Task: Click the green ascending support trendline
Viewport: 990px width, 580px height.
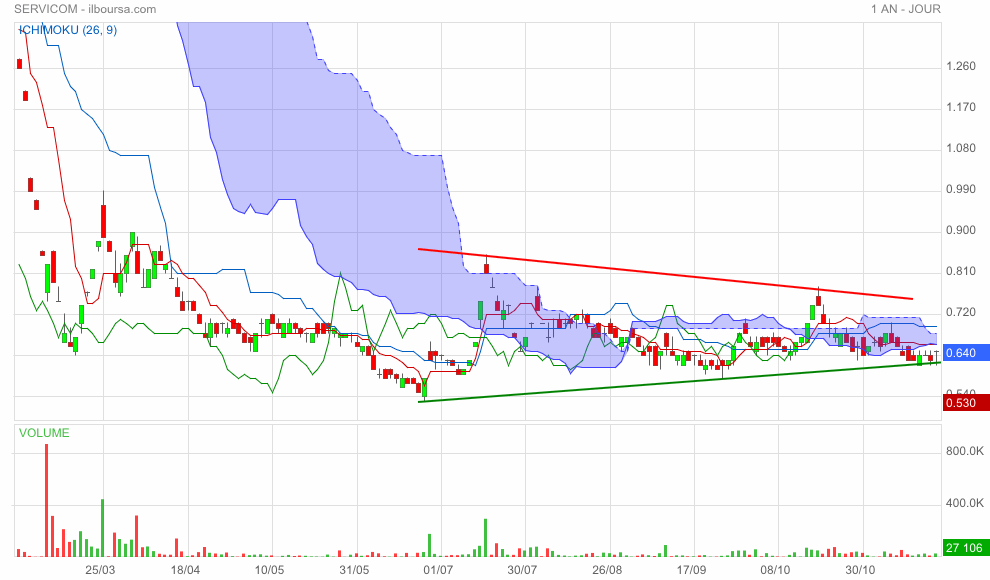Action: coord(679,381)
